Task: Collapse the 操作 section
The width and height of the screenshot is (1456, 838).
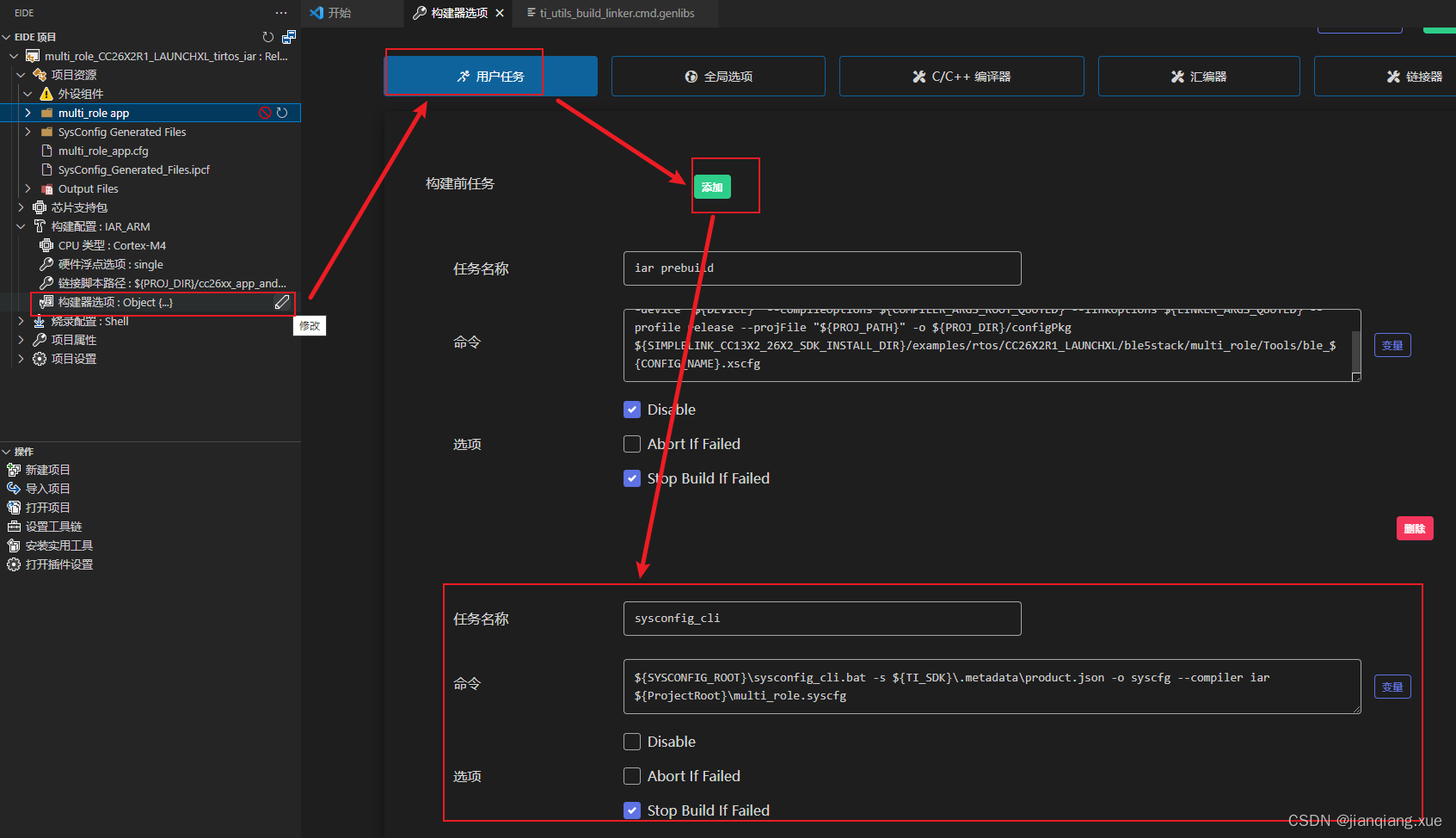Action: (x=7, y=452)
